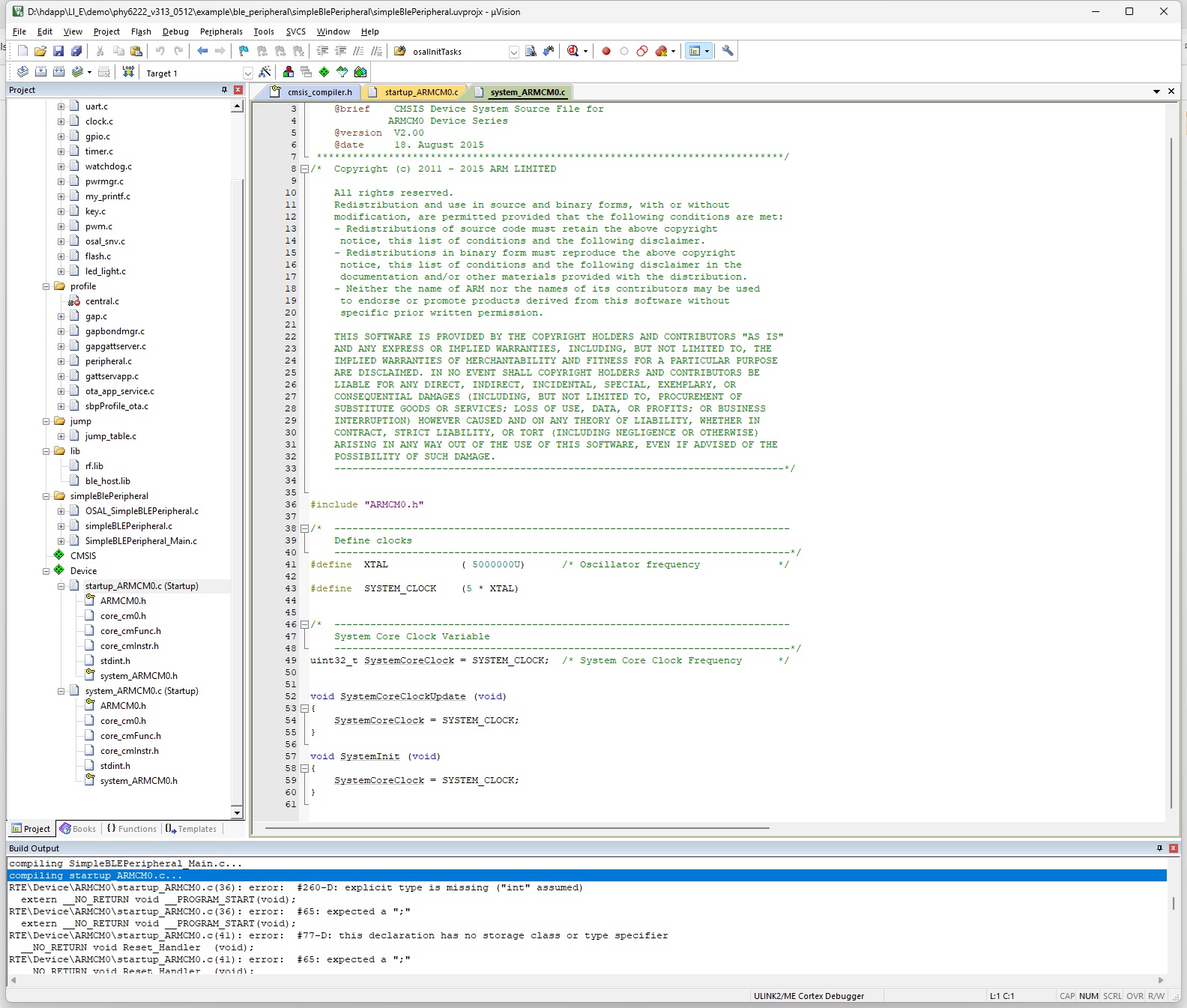Collapse the simpleBlePeripheral folder
The height and width of the screenshot is (1008, 1187).
(x=46, y=496)
